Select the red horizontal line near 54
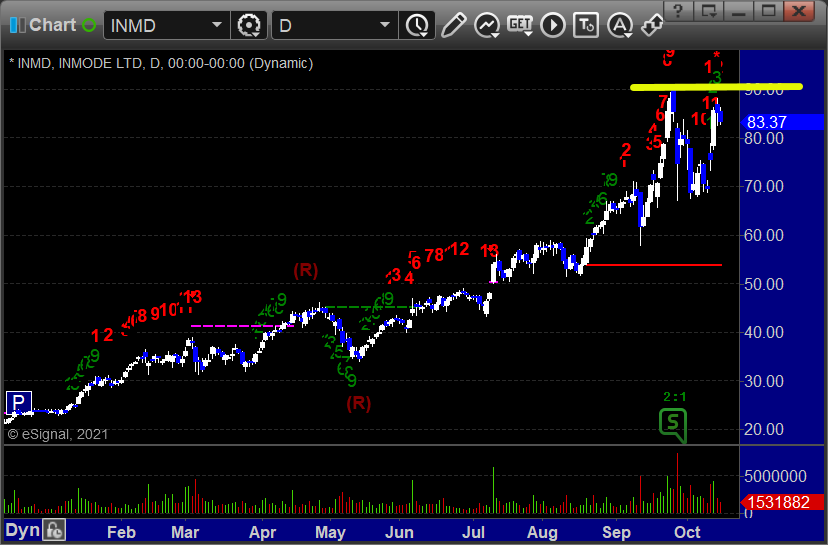 pos(654,265)
